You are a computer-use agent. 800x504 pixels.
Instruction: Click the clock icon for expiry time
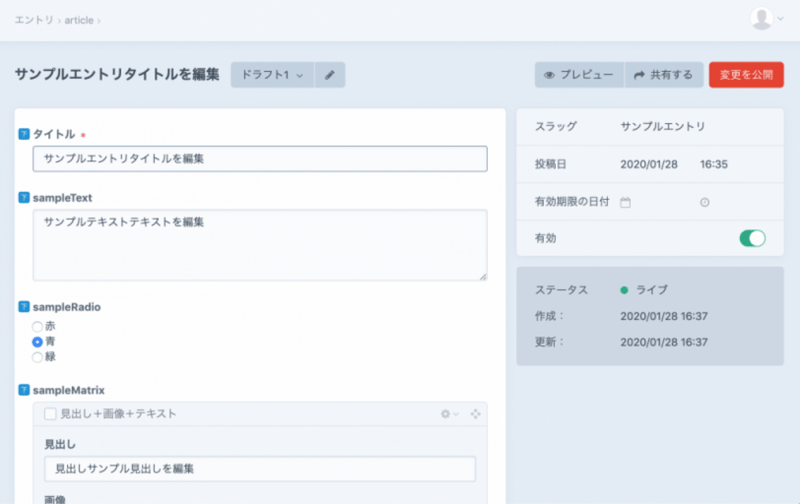pos(704,202)
